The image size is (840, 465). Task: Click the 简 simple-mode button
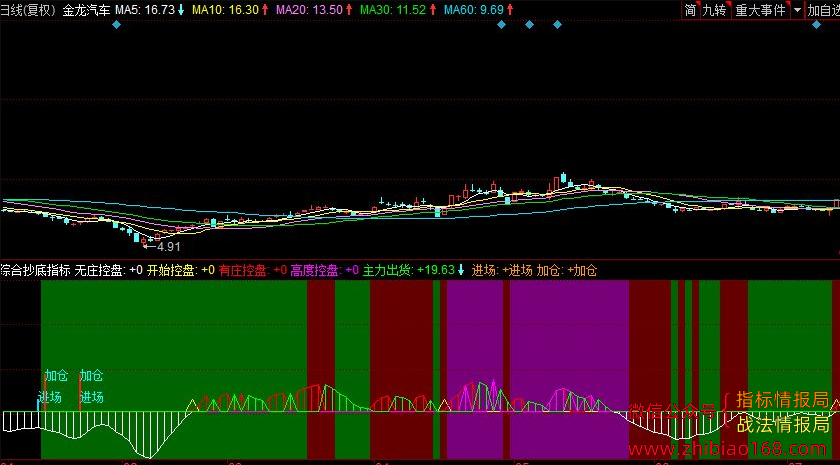pyautogui.click(x=691, y=10)
